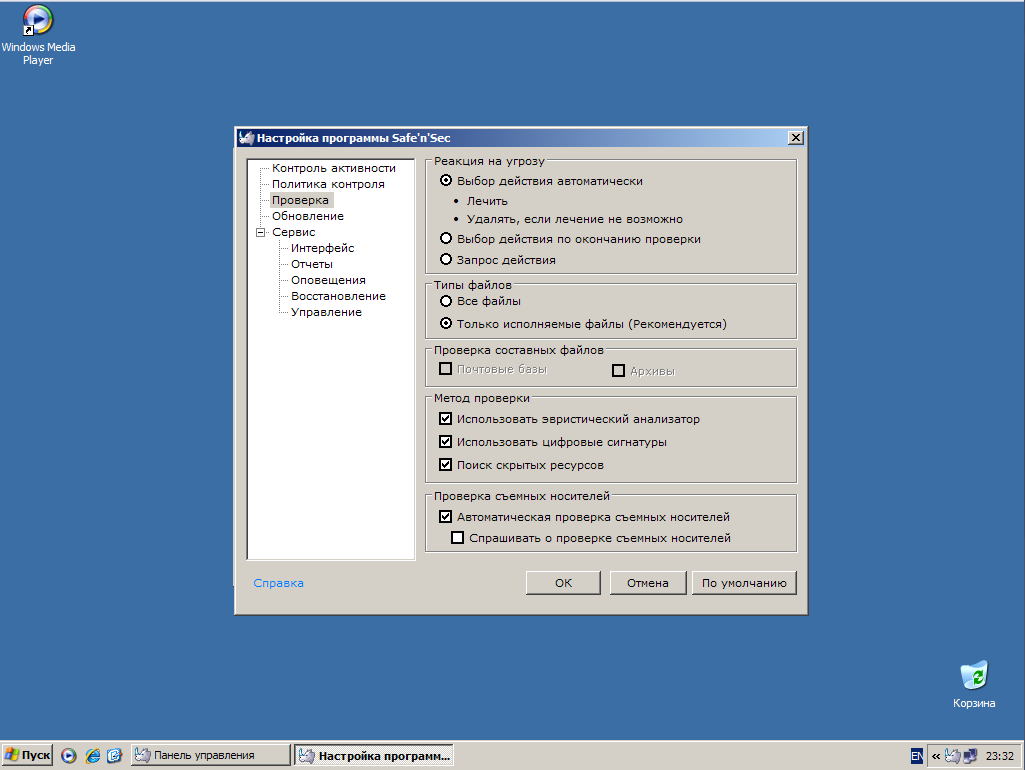This screenshot has height=770, width=1025.
Task: Toggle the Почтовые базы checkbox
Action: pyautogui.click(x=446, y=369)
